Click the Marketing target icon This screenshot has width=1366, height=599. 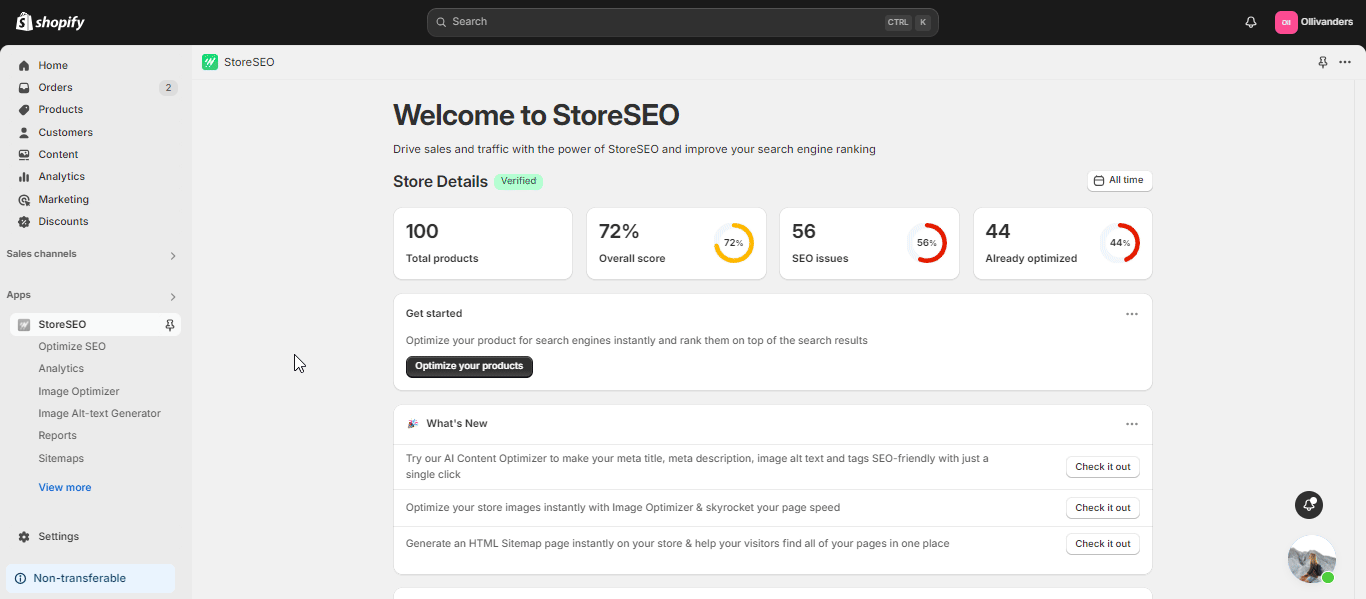[24, 199]
